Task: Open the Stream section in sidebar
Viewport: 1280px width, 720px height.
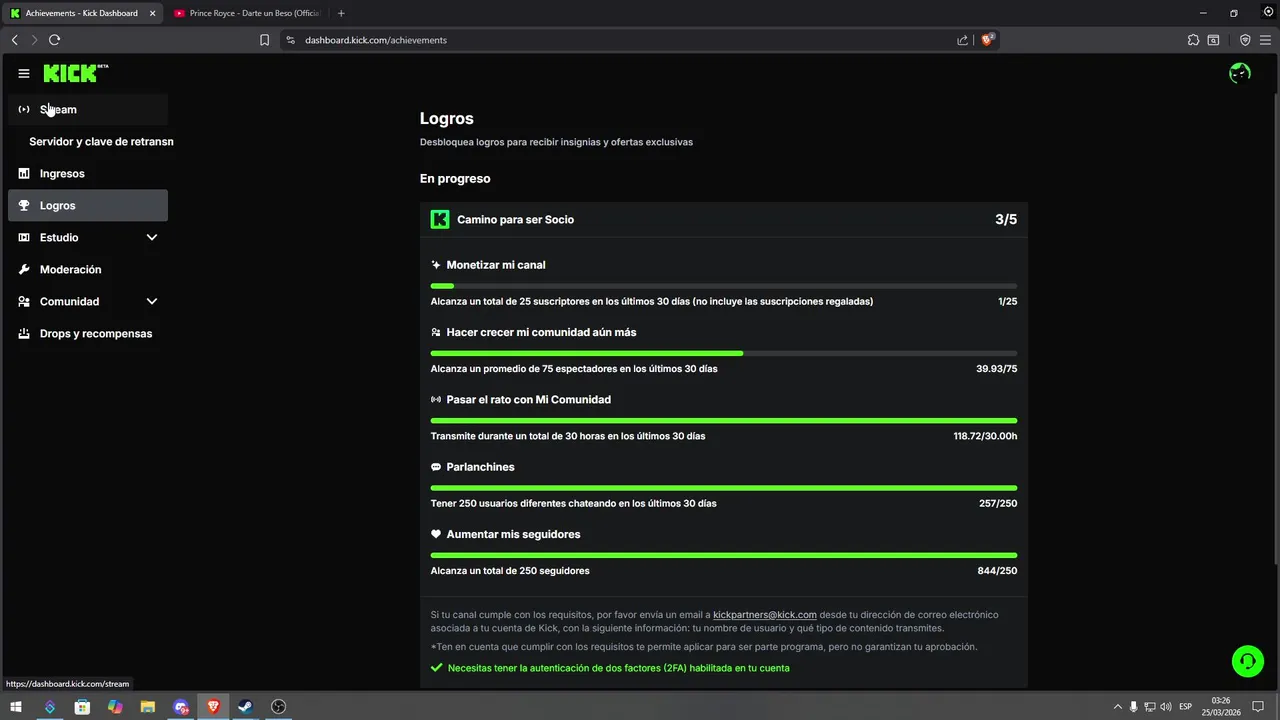Action: [88, 109]
